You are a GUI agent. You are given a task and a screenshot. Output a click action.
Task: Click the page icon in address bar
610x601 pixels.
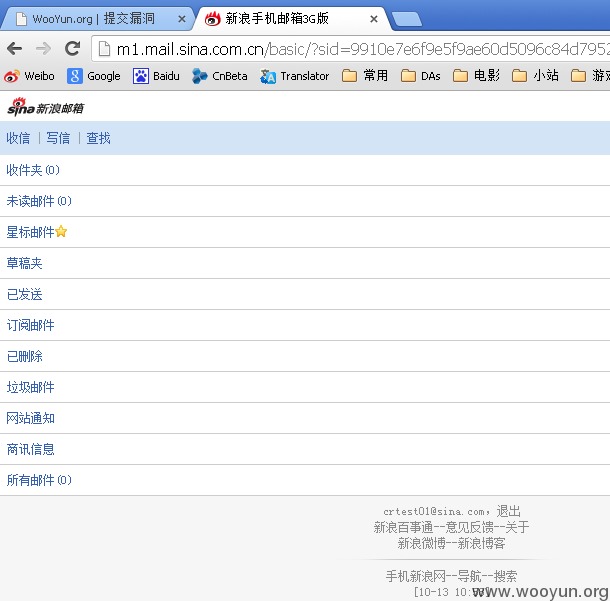(104, 49)
